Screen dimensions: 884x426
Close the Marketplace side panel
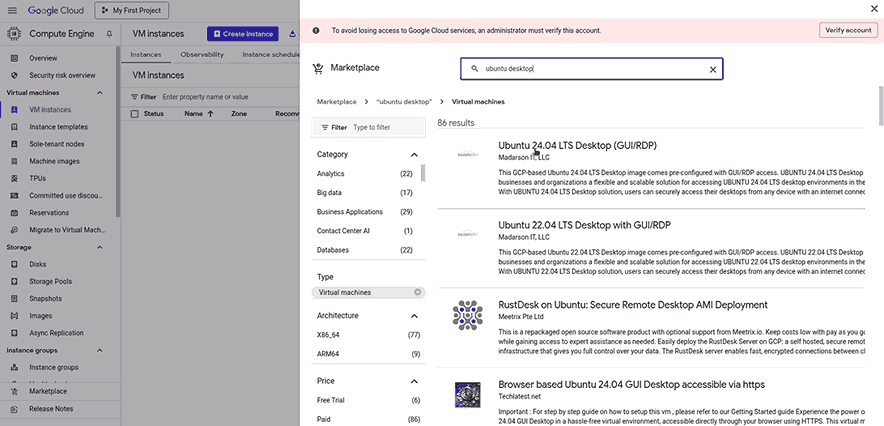tap(875, 8)
